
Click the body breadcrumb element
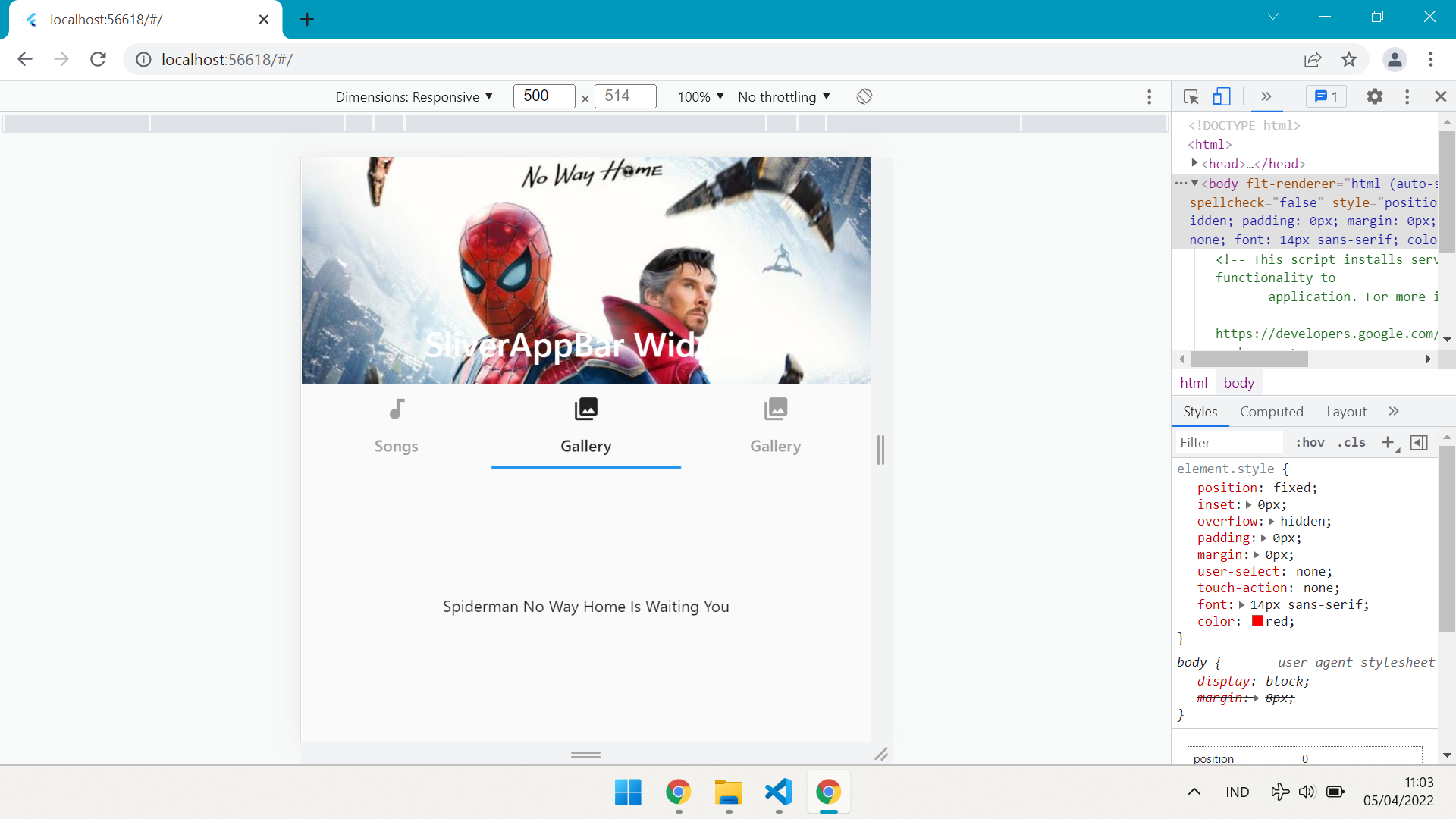(x=1238, y=383)
